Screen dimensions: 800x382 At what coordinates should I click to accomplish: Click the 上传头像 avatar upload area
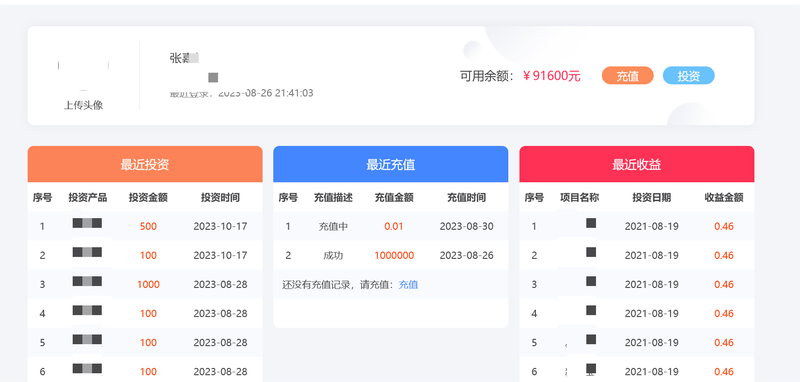click(x=83, y=82)
